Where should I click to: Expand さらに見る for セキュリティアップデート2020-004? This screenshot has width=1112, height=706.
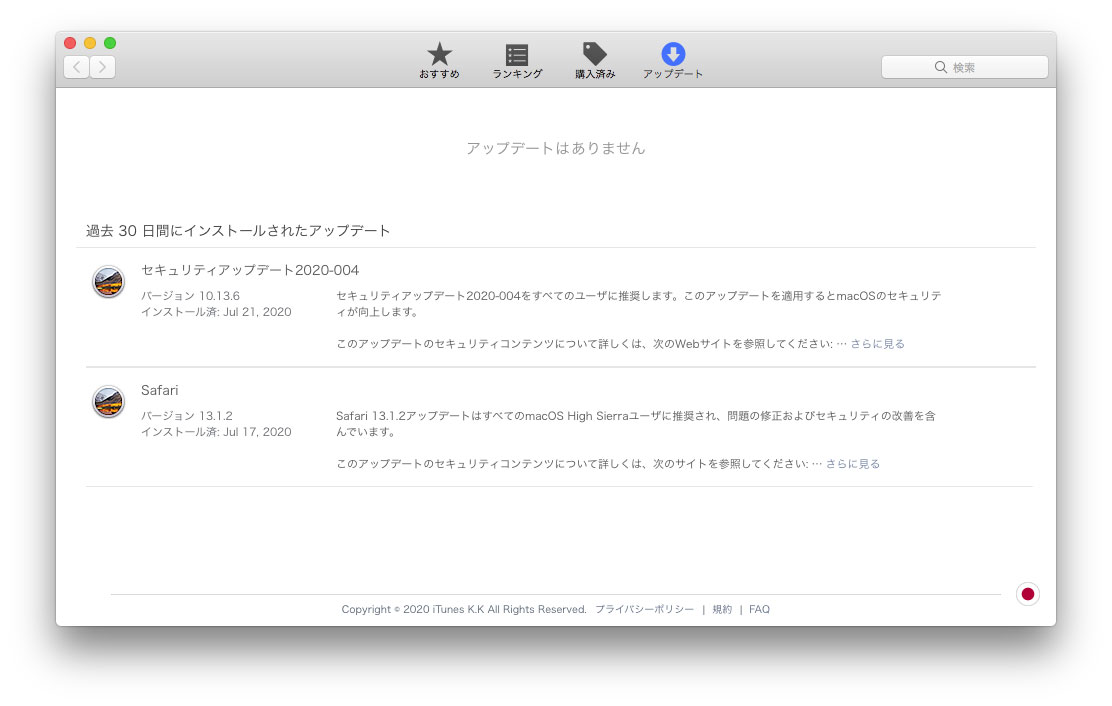[x=877, y=344]
